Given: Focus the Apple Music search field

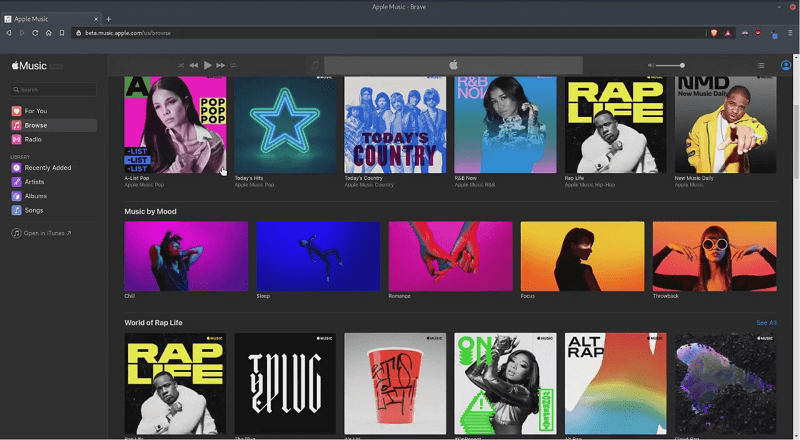Looking at the screenshot, I should pyautogui.click(x=53, y=89).
